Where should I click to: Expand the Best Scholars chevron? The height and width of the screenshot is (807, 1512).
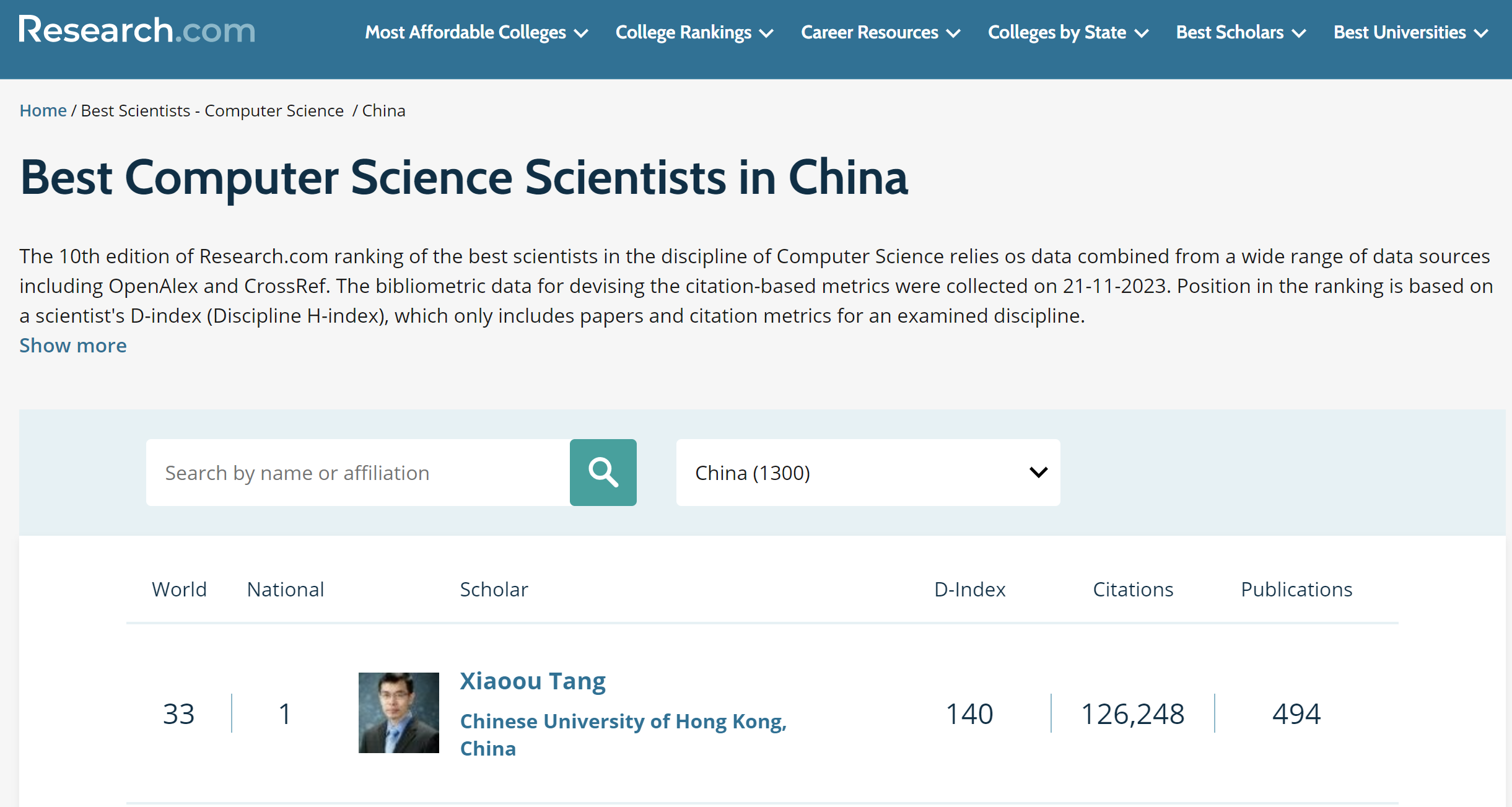tap(1299, 33)
